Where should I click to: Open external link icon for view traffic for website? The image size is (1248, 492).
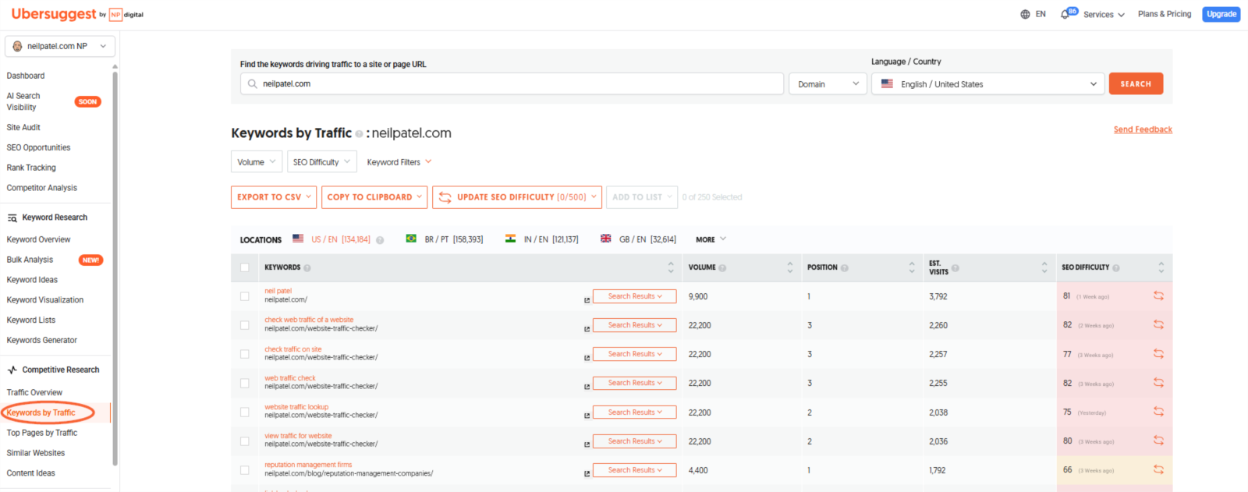point(587,444)
